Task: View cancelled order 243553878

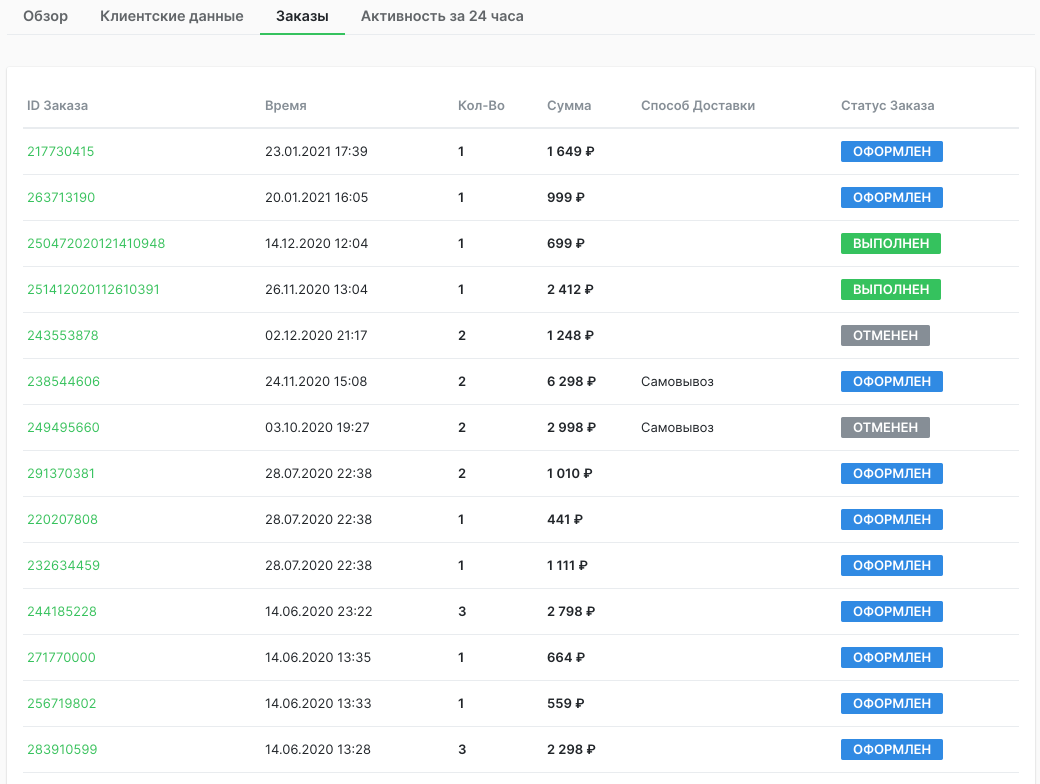Action: 62,336
